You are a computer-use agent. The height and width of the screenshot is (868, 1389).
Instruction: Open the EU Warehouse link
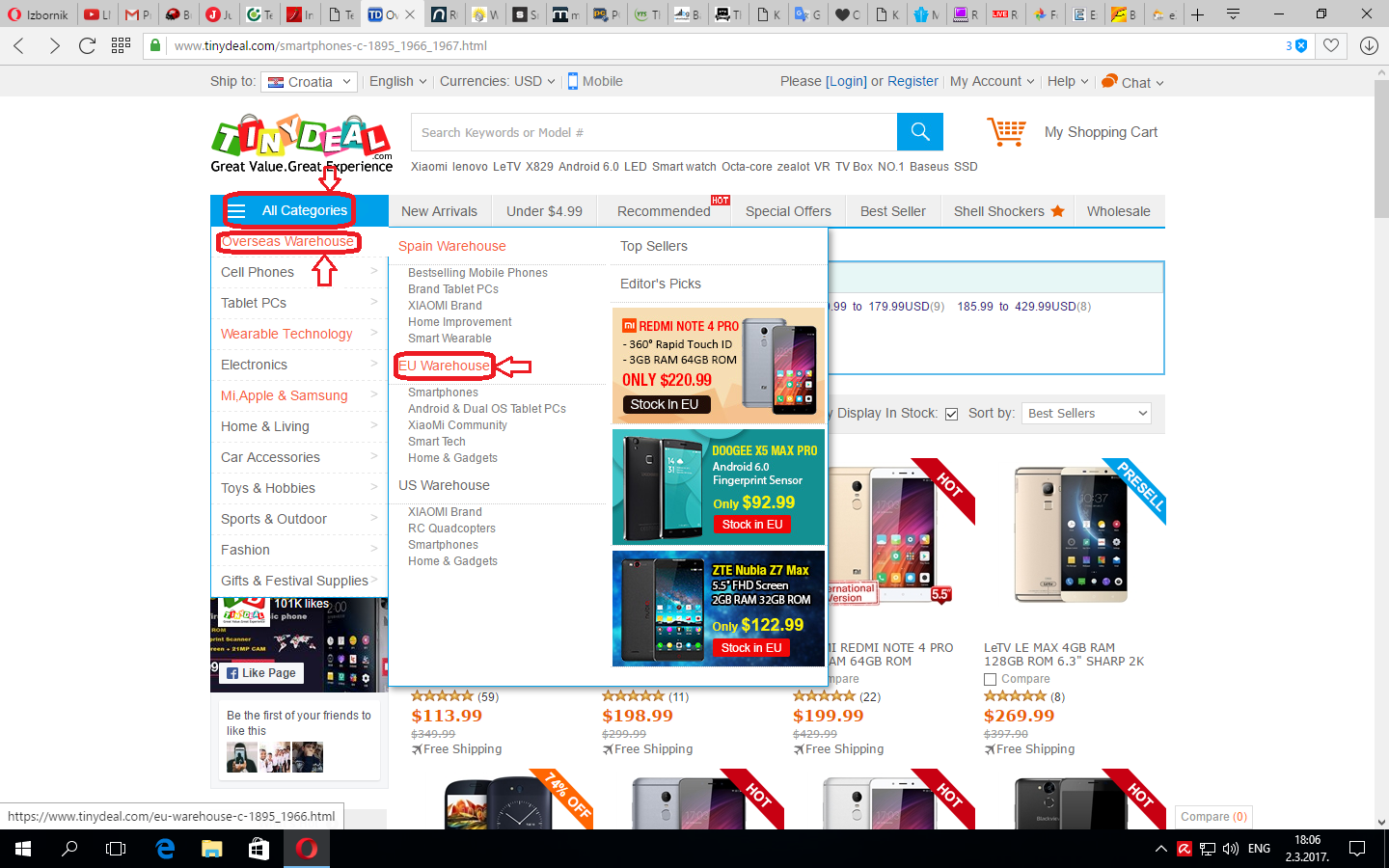click(444, 366)
